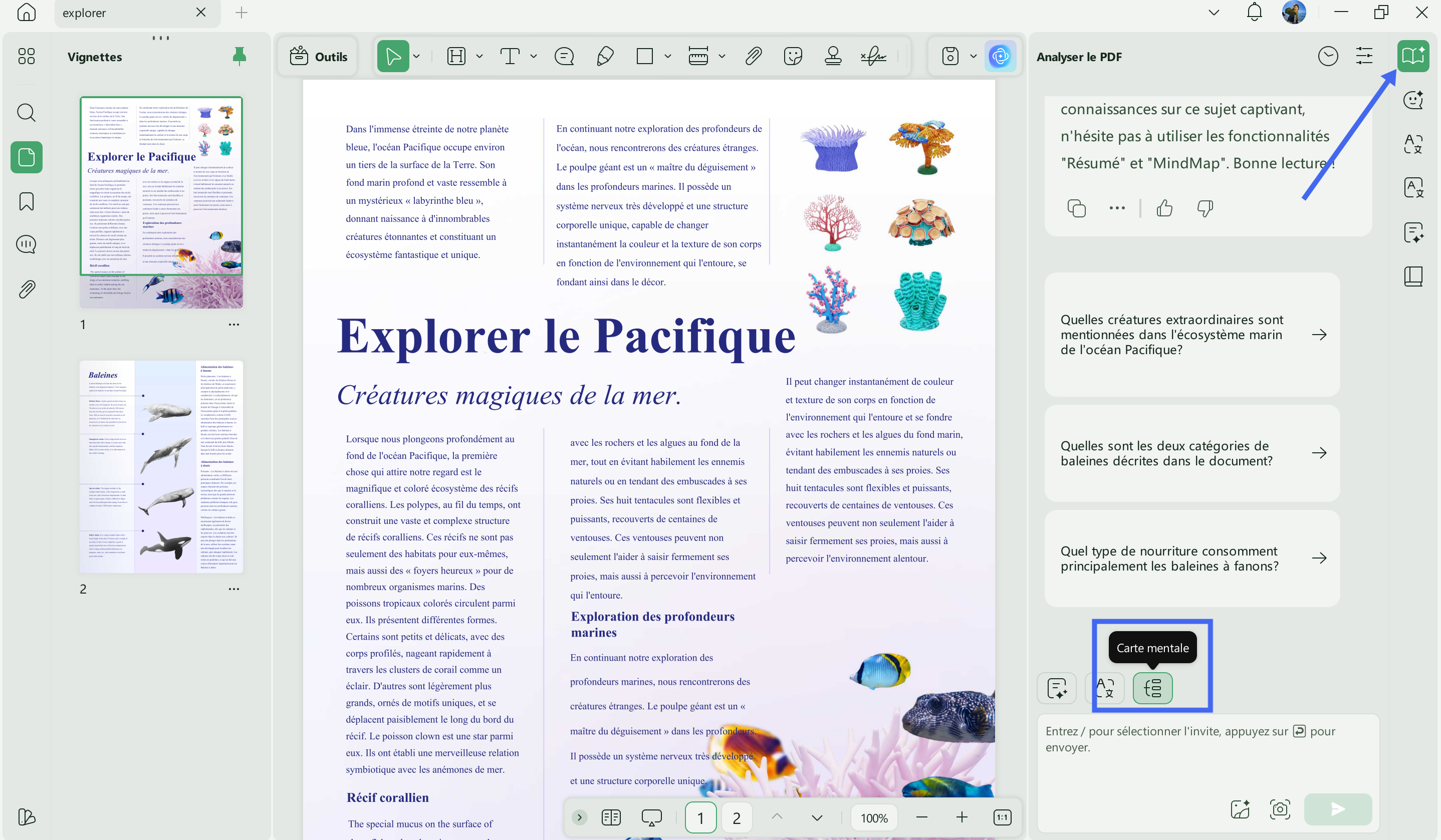Viewport: 1441px width, 840px height.
Task: Add a new tab
Action: pyautogui.click(x=242, y=12)
